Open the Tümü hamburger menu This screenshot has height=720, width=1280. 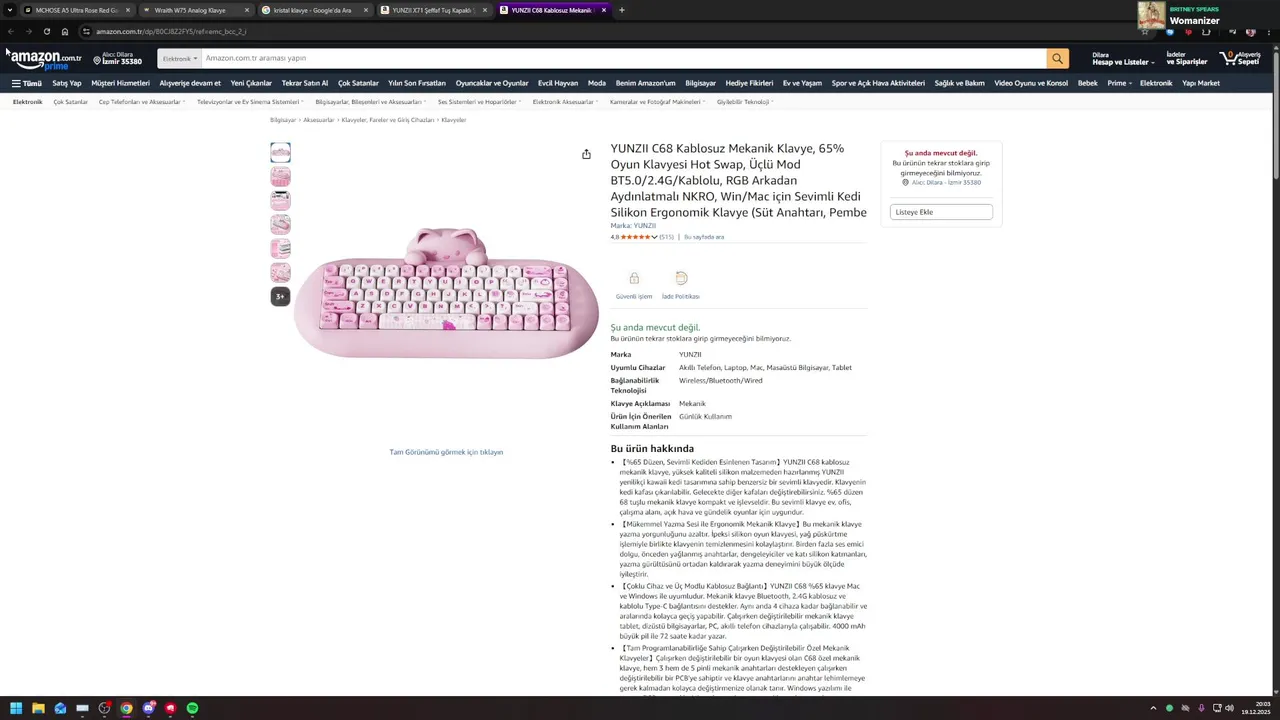[x=27, y=83]
